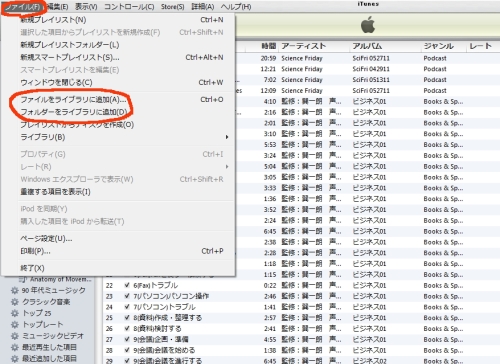The image size is (500, 364).
Task: Click the disabled Windows エクスプローラで表示(W) entry
Action: pyautogui.click(x=122, y=179)
